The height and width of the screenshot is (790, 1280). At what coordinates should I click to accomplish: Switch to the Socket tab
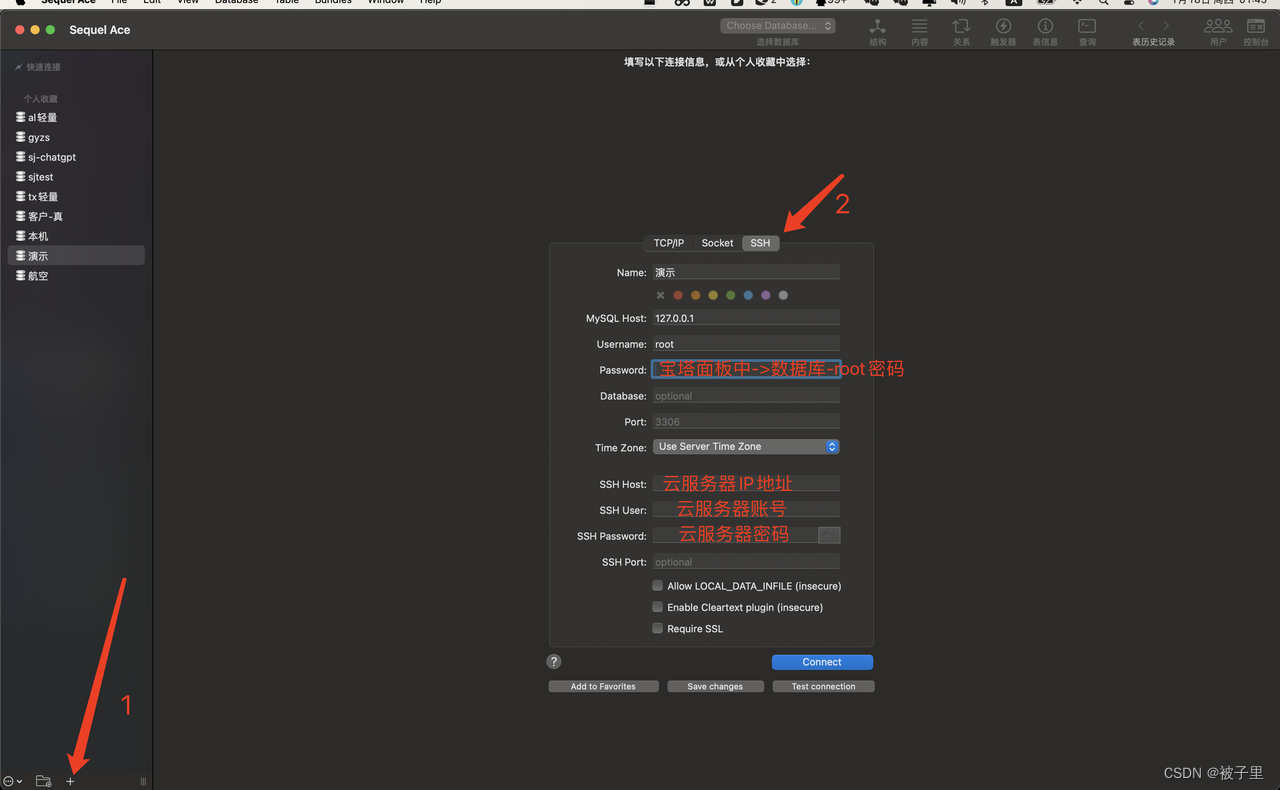(717, 243)
